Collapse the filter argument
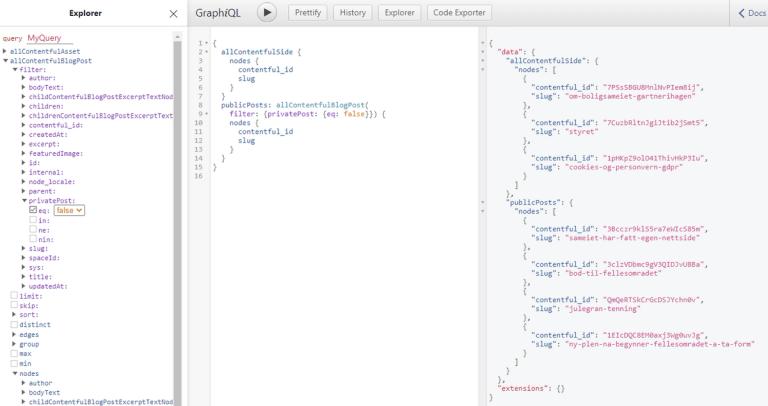 [x=15, y=70]
